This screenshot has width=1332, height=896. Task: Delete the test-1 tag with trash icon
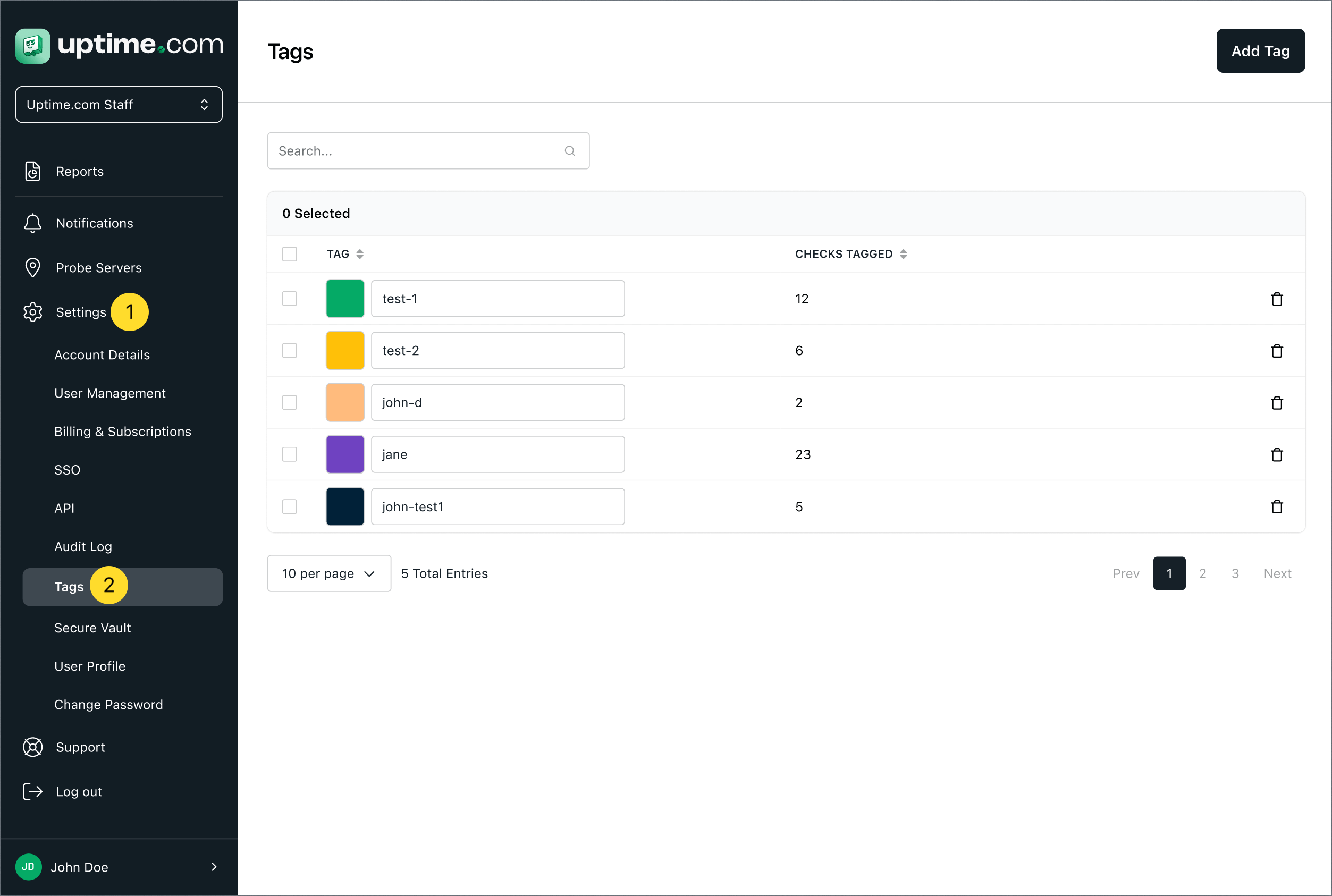coord(1277,299)
